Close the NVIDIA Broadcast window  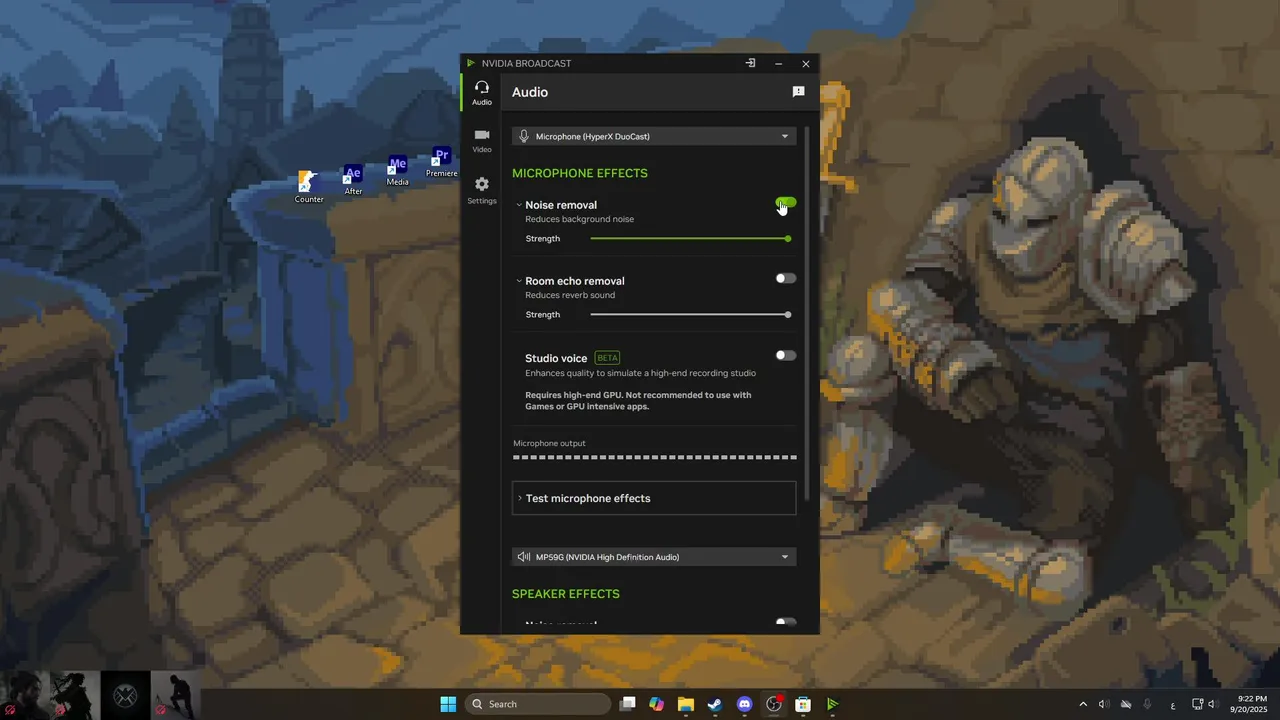[806, 63]
